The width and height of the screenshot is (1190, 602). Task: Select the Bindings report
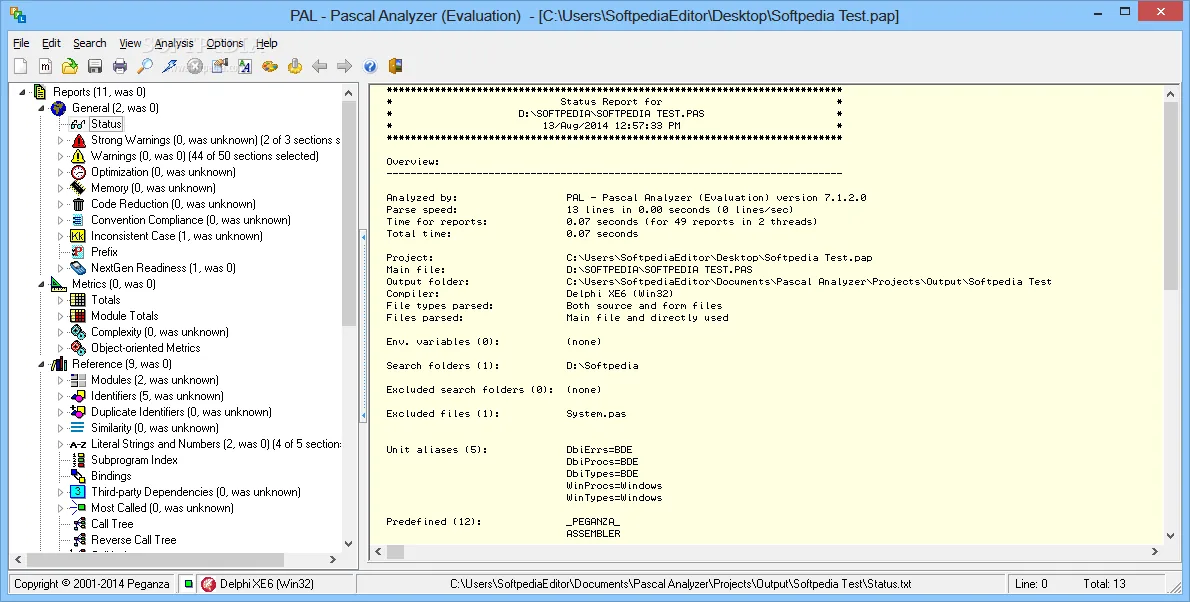tap(111, 476)
